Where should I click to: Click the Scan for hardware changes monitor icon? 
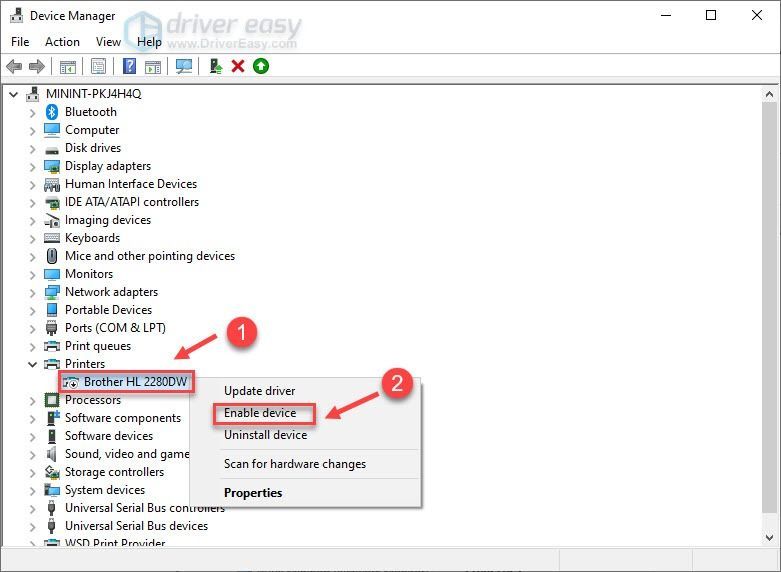tap(184, 66)
